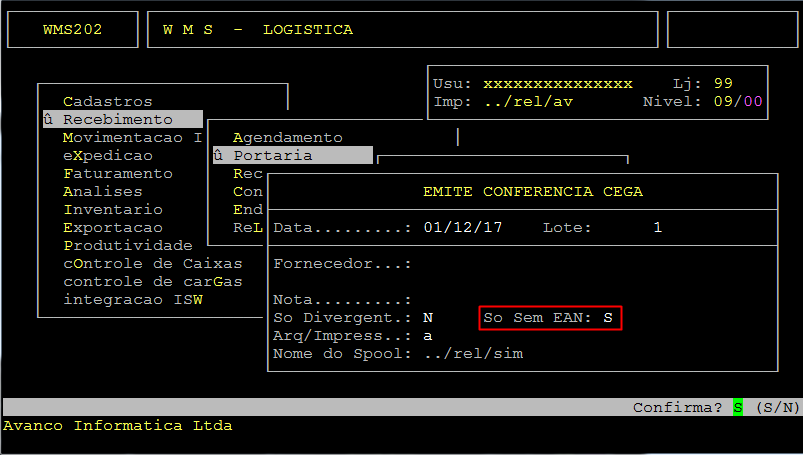Toggle the So Sem EAN value

607,317
